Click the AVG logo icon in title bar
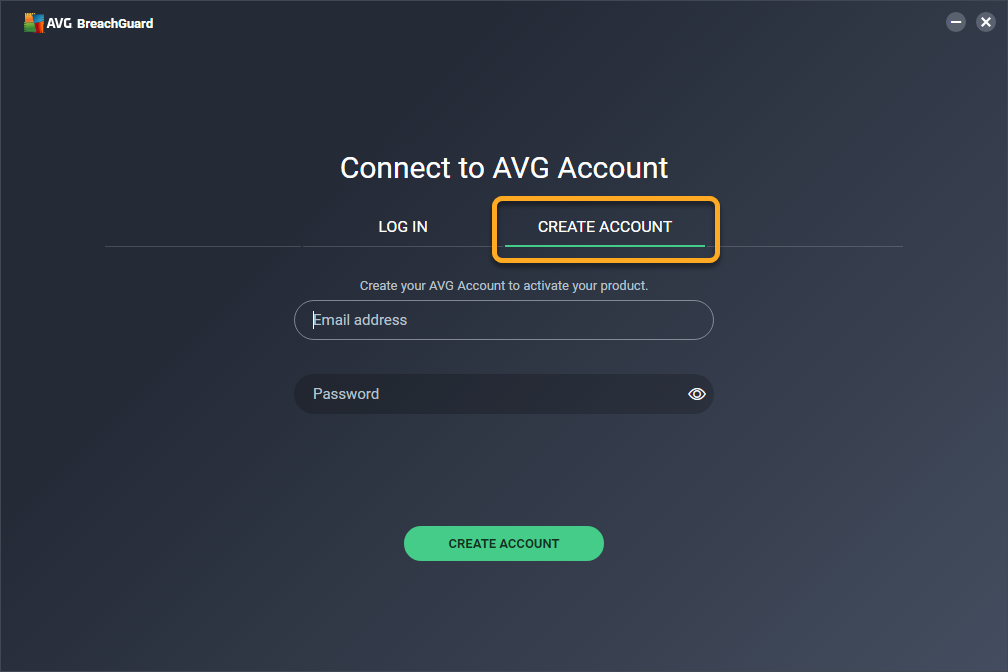Screen dimensions: 1008x672 (x=33, y=23)
